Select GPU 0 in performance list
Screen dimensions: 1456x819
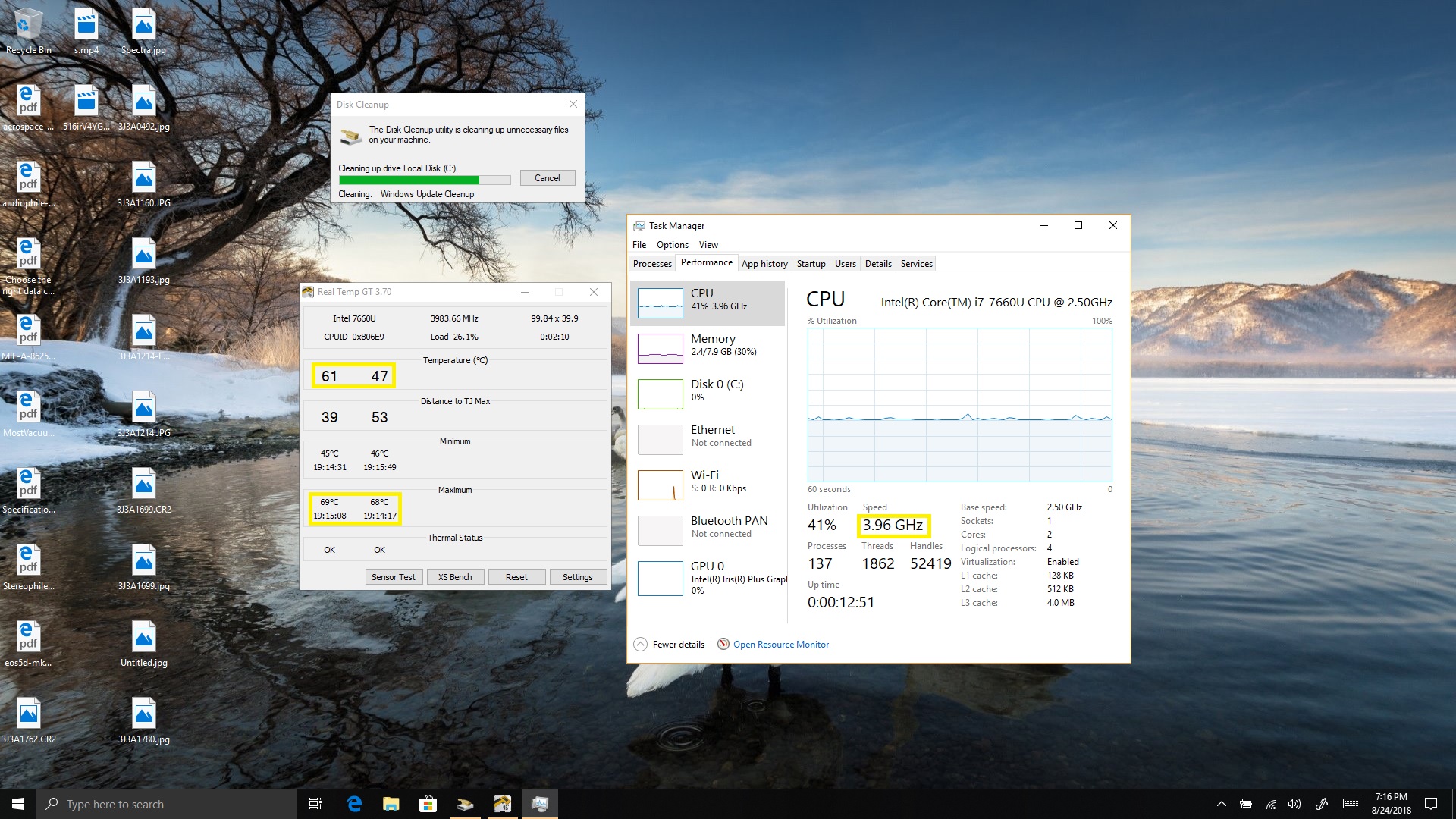tap(707, 578)
